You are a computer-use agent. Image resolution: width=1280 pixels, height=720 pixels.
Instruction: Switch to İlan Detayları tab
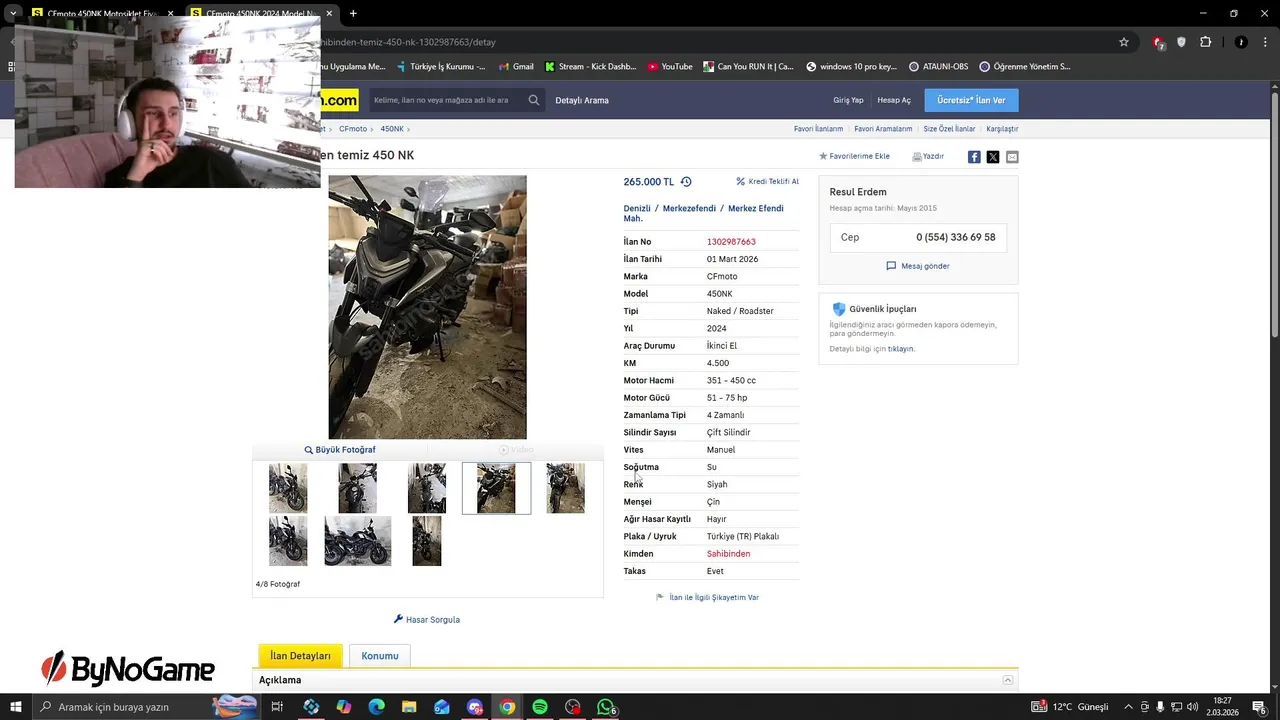coord(300,656)
